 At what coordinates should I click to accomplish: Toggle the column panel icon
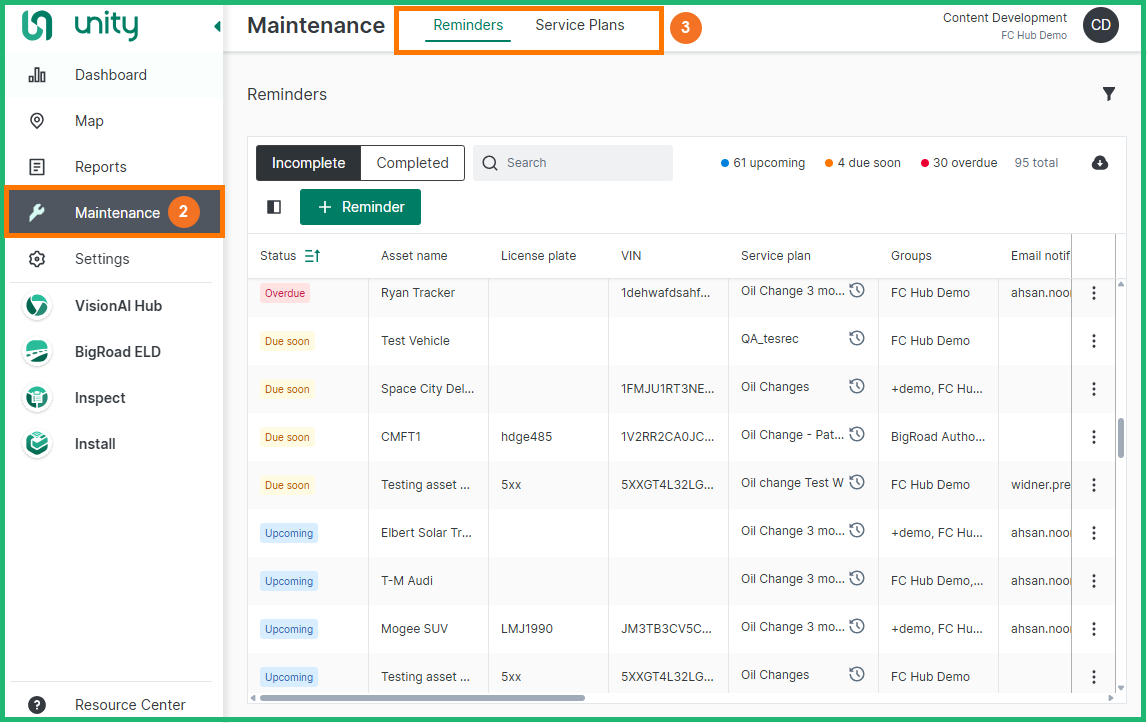(x=274, y=207)
